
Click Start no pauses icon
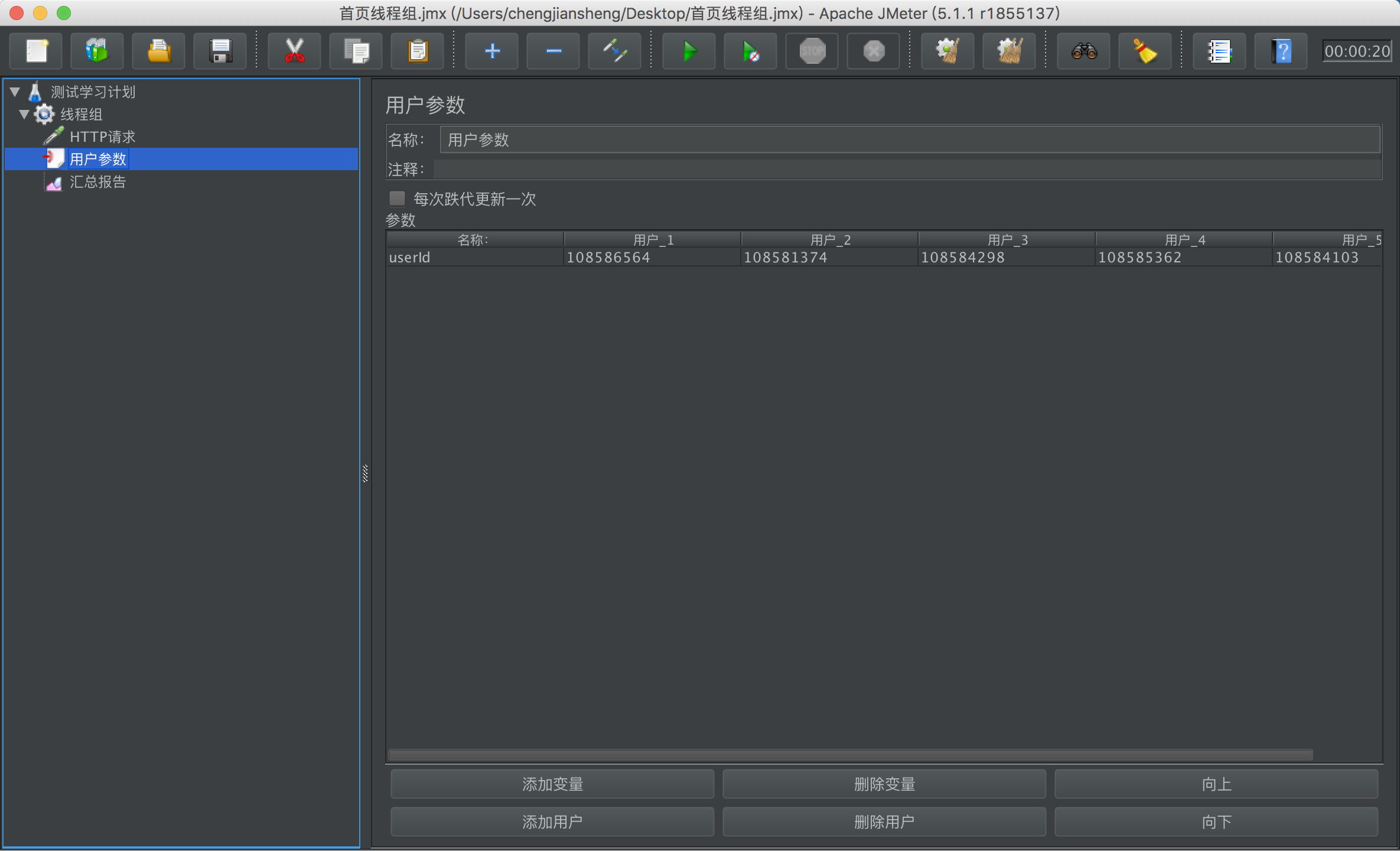pyautogui.click(x=751, y=51)
